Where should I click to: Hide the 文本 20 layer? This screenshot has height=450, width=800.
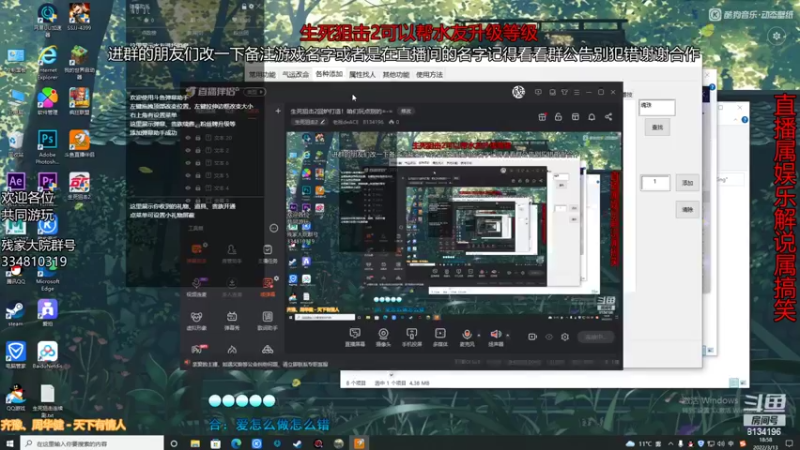pyautogui.click(x=188, y=138)
